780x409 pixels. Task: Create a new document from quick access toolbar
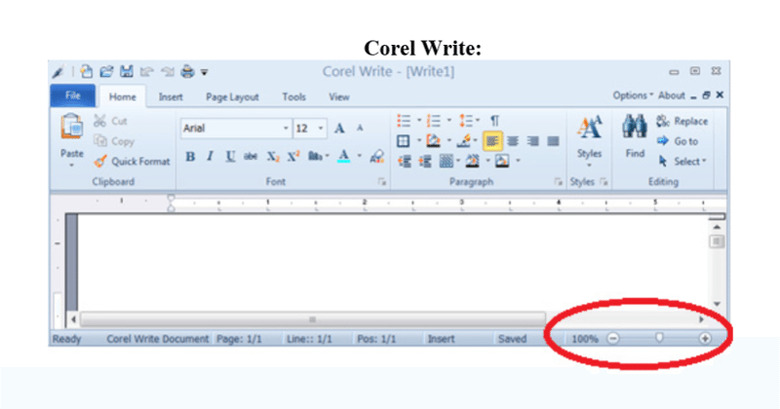pos(87,72)
